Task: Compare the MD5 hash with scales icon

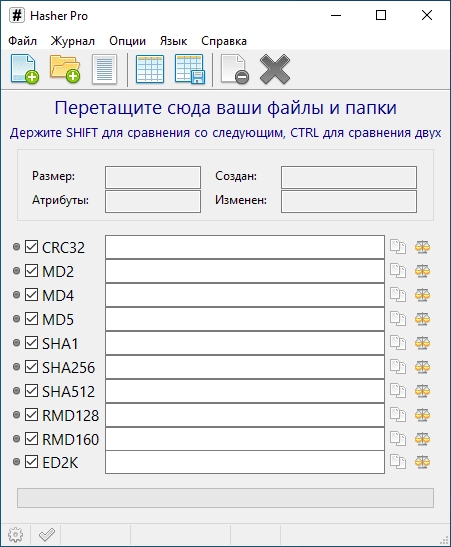Action: pyautogui.click(x=422, y=319)
